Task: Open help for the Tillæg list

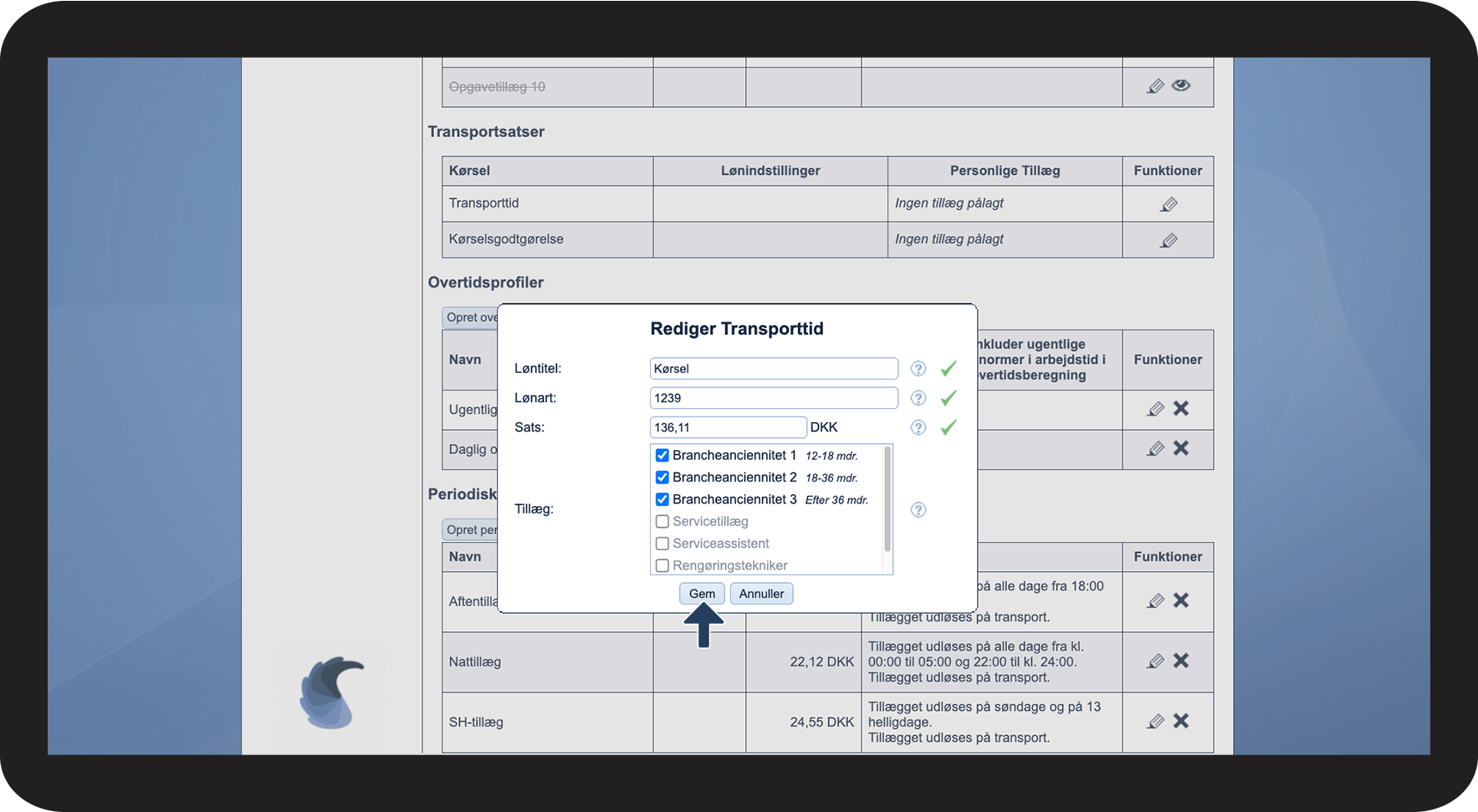Action: click(x=918, y=510)
